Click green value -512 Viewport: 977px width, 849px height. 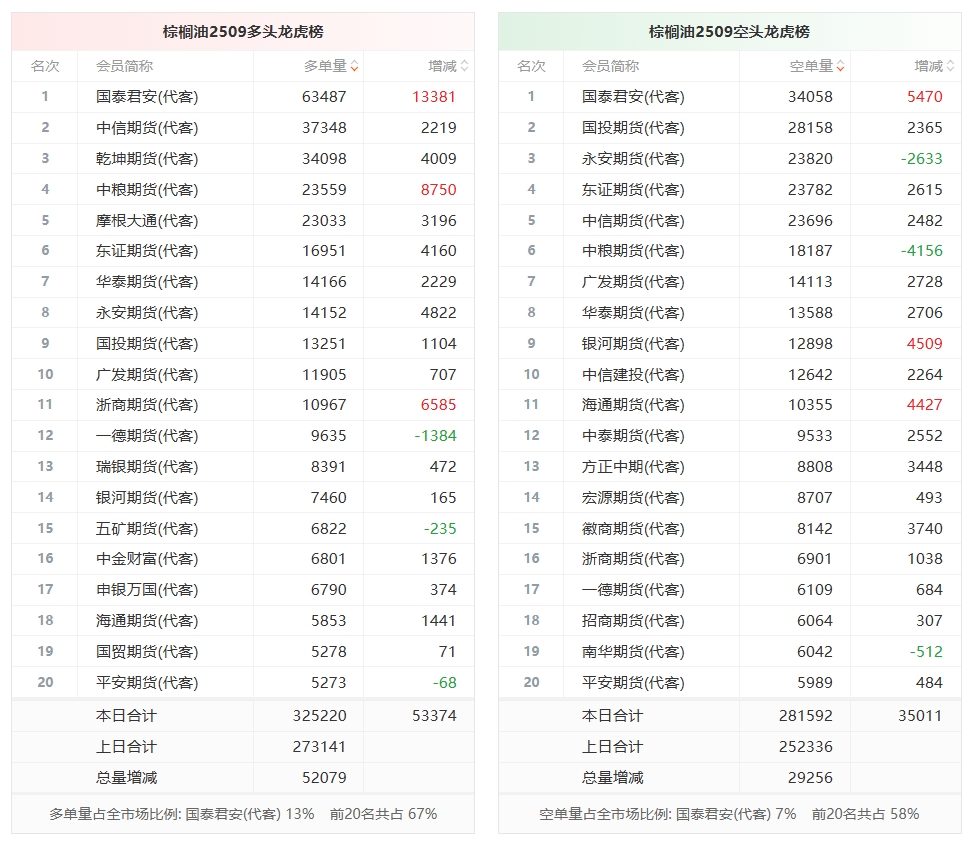point(926,652)
